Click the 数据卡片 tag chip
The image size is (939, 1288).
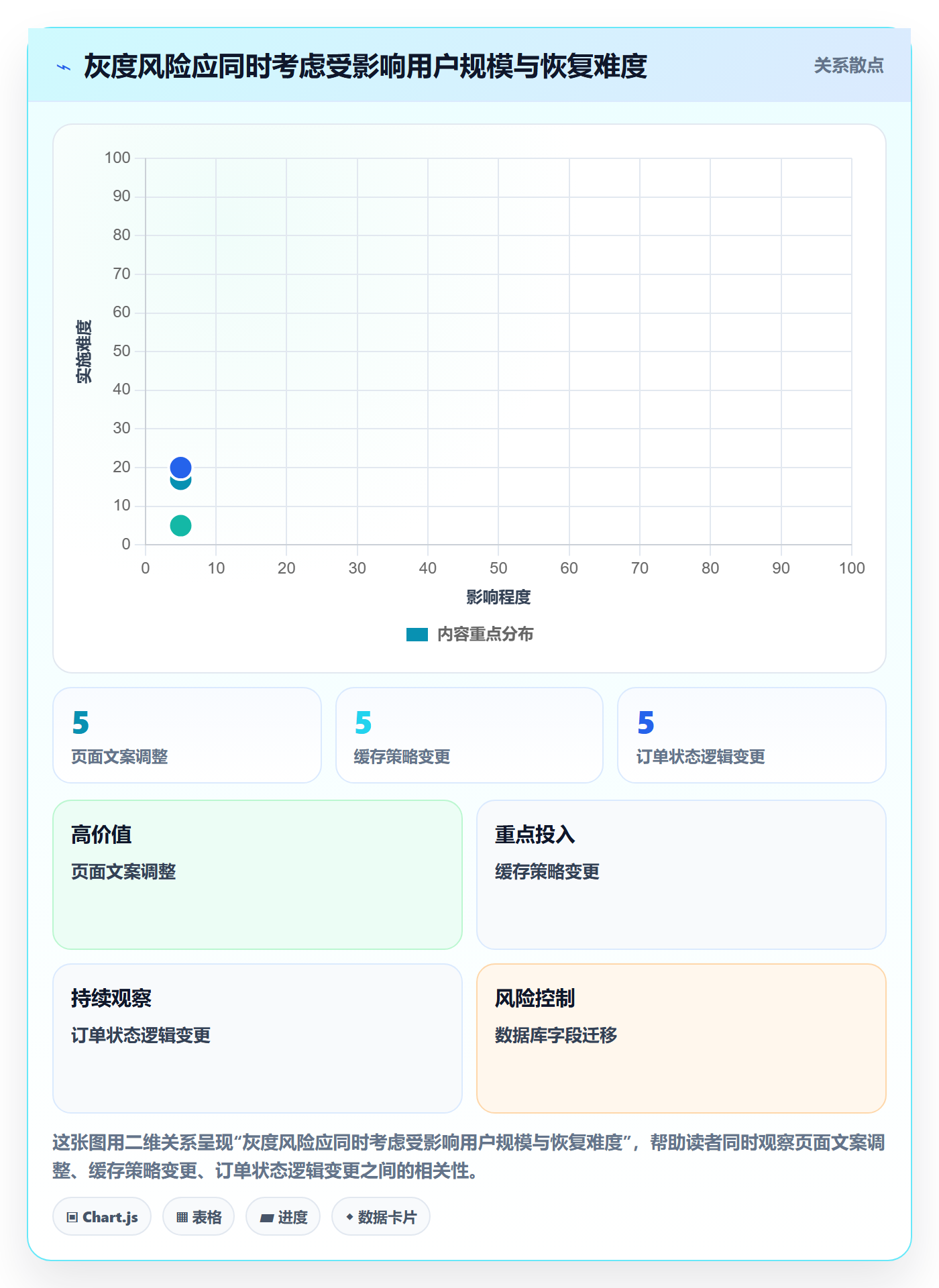(381, 1217)
